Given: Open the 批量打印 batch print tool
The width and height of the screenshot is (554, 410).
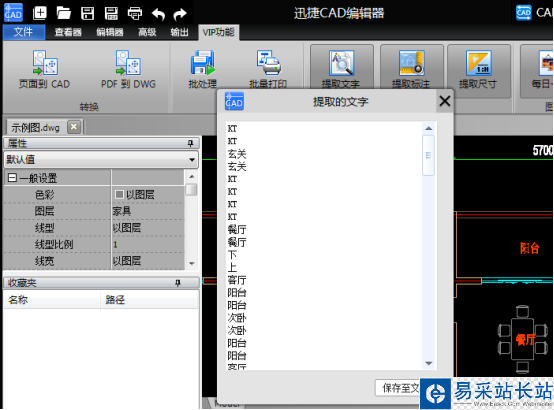Looking at the screenshot, I should coord(268,69).
